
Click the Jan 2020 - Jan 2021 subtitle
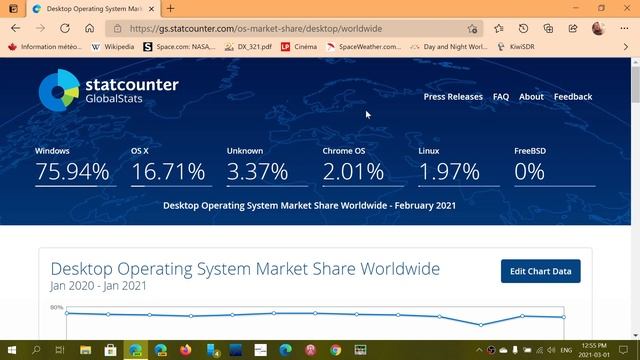pos(98,286)
